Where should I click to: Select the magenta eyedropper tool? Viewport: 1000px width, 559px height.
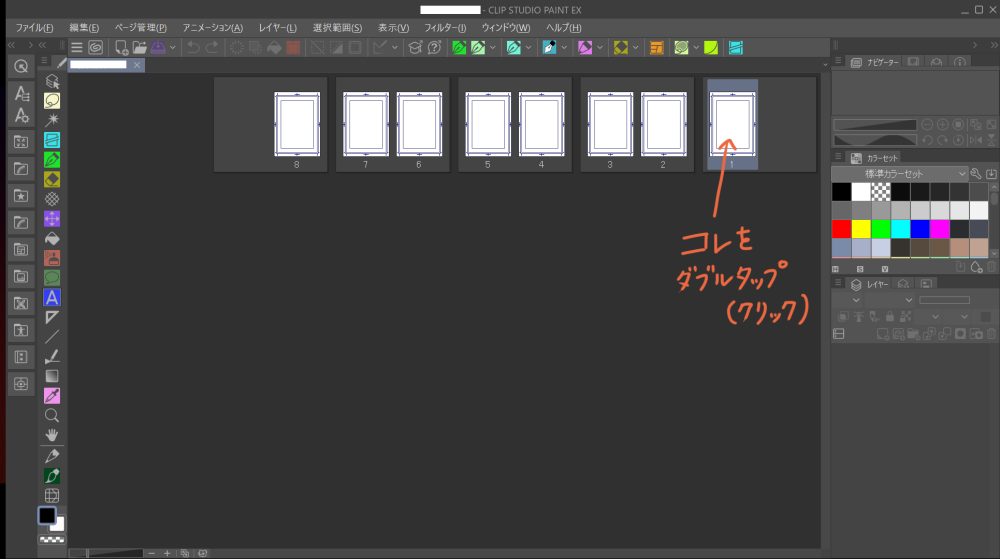click(52, 395)
